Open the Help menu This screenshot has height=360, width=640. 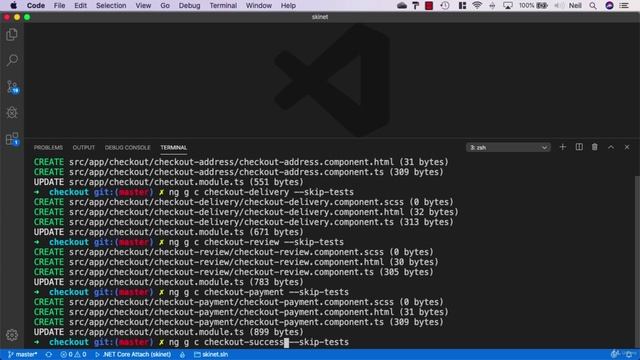pyautogui.click(x=288, y=6)
